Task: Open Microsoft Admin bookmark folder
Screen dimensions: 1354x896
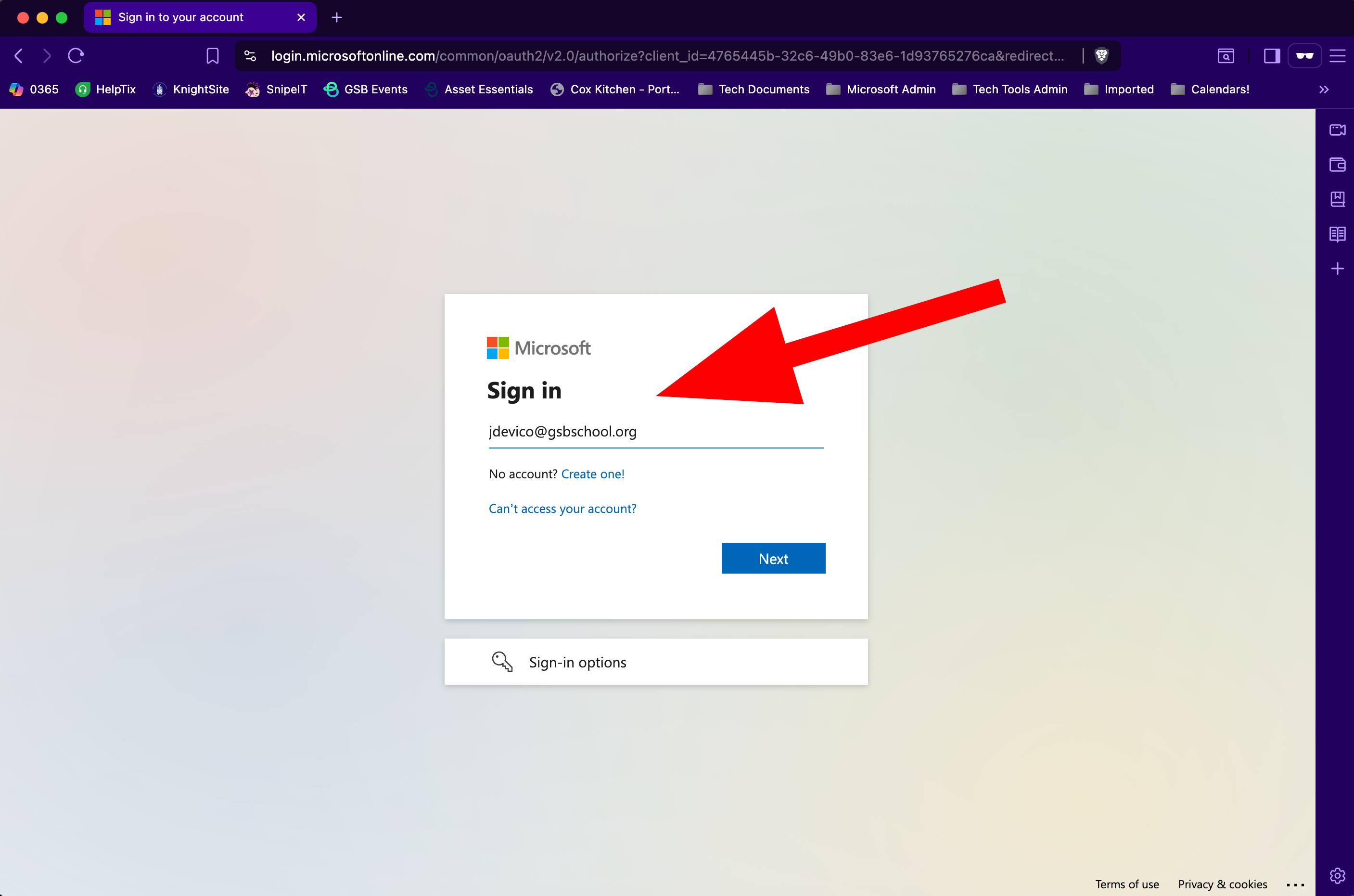Action: (x=881, y=89)
